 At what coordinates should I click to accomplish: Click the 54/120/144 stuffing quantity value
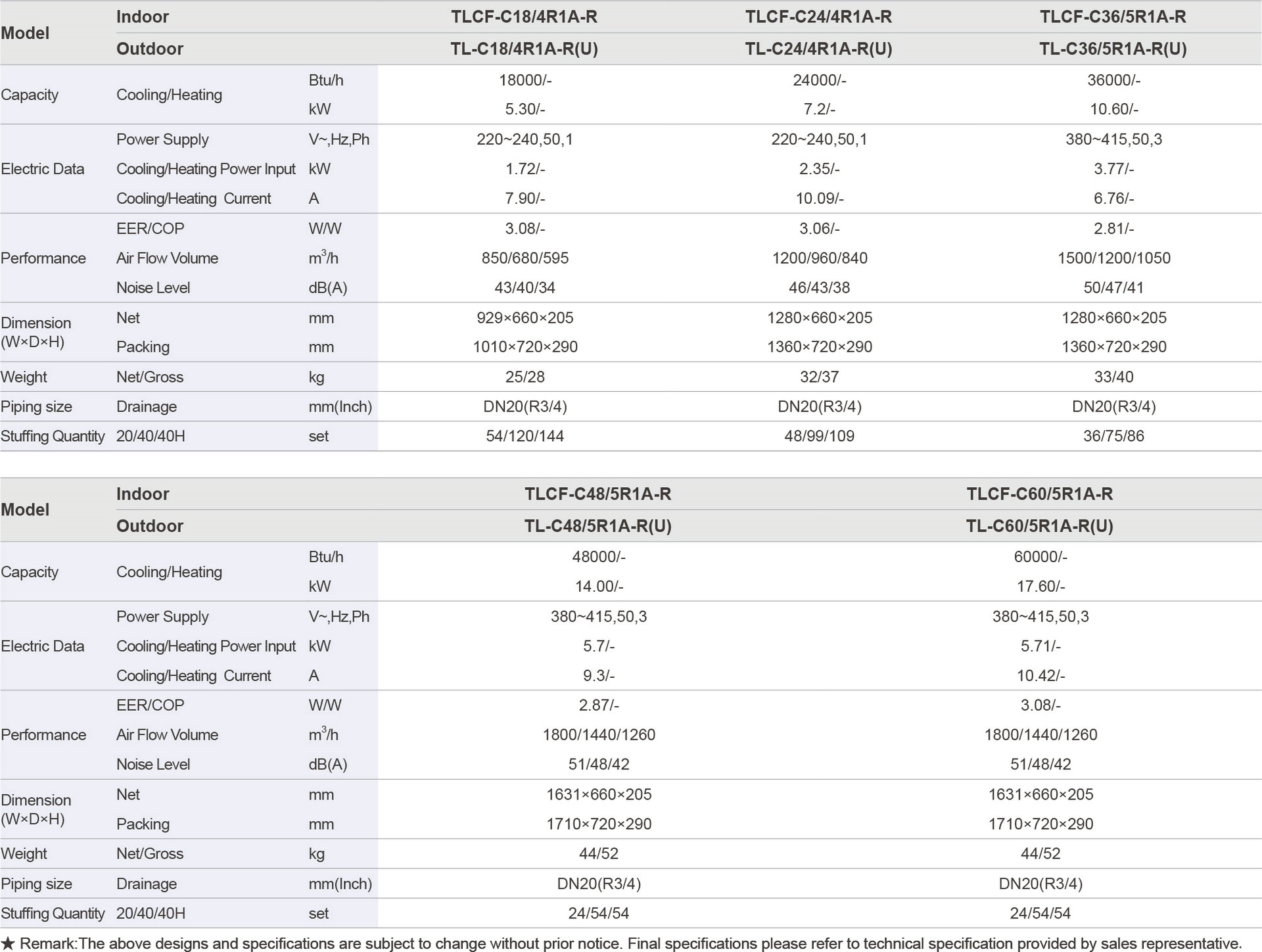[525, 437]
